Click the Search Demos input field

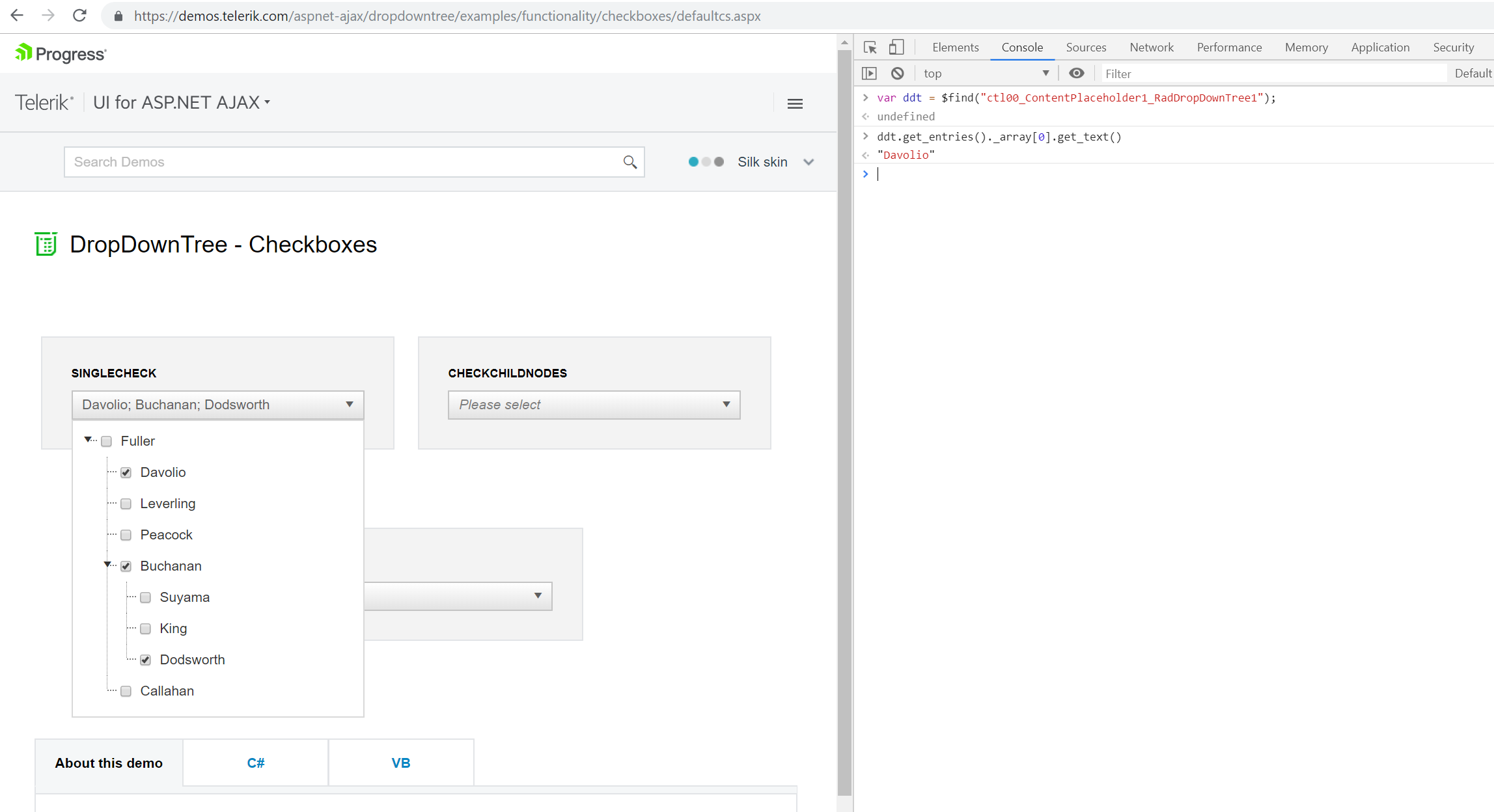tap(345, 162)
